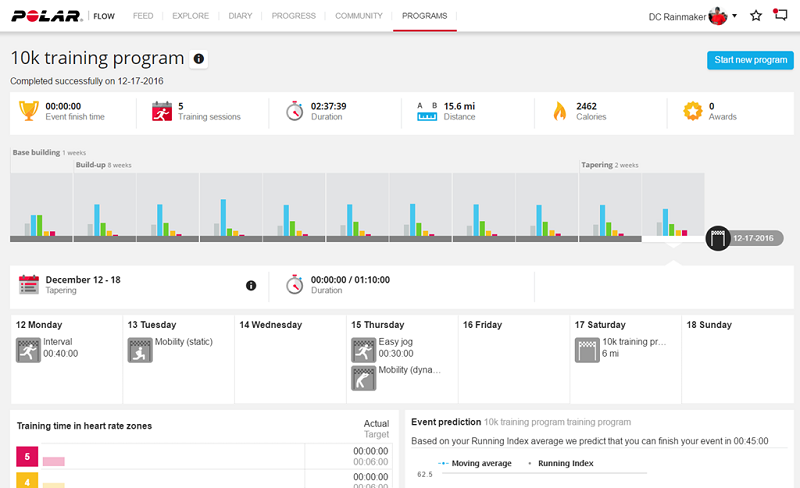Select the final Tapering week chart

tap(673, 207)
